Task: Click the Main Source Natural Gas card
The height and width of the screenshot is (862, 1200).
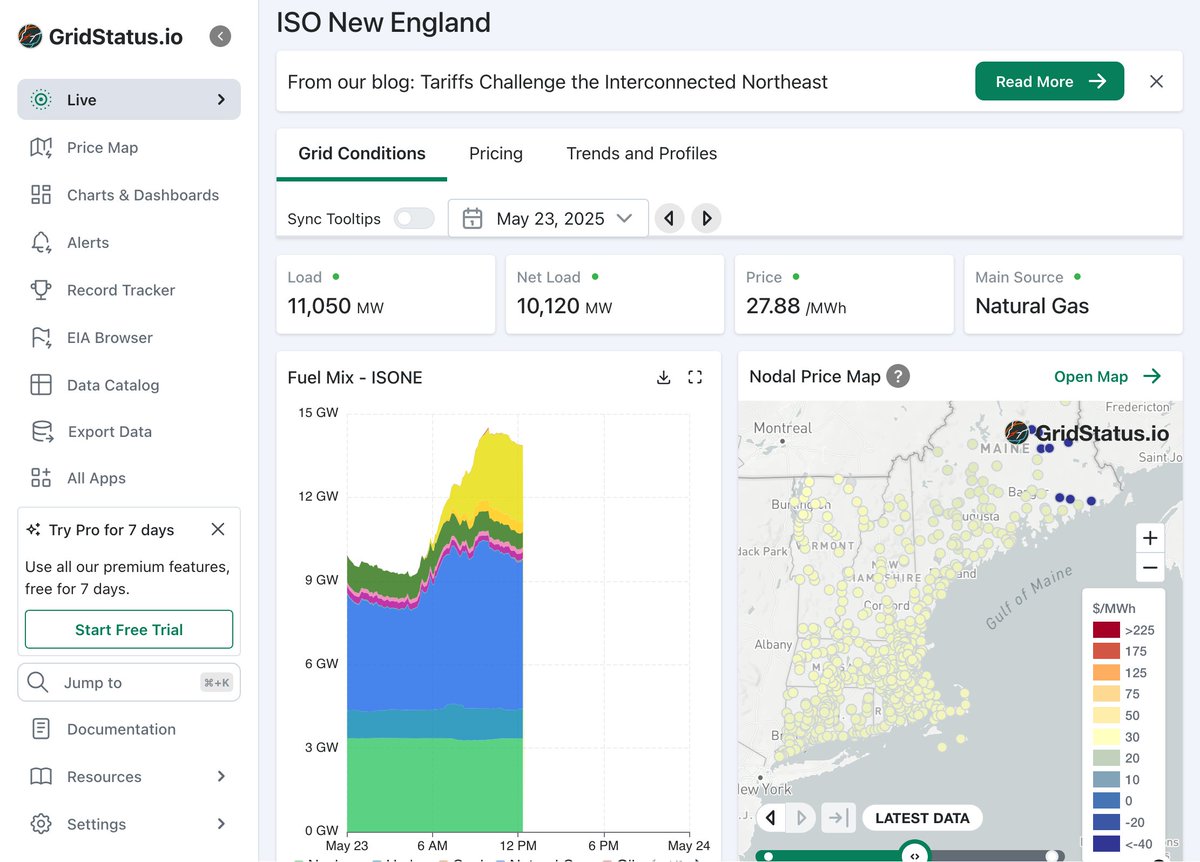Action: pyautogui.click(x=1073, y=294)
